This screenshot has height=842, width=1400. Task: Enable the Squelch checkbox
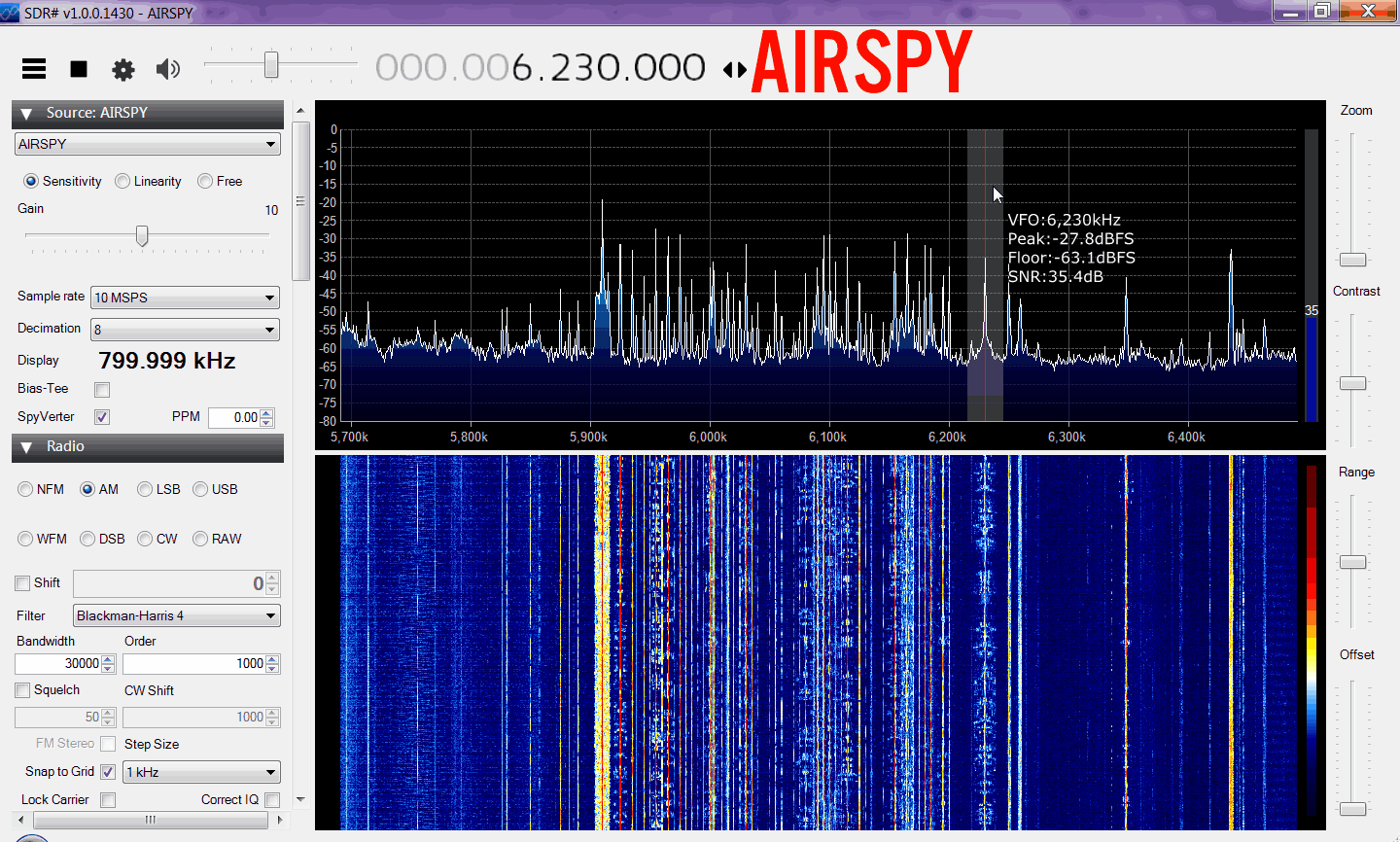point(22,690)
